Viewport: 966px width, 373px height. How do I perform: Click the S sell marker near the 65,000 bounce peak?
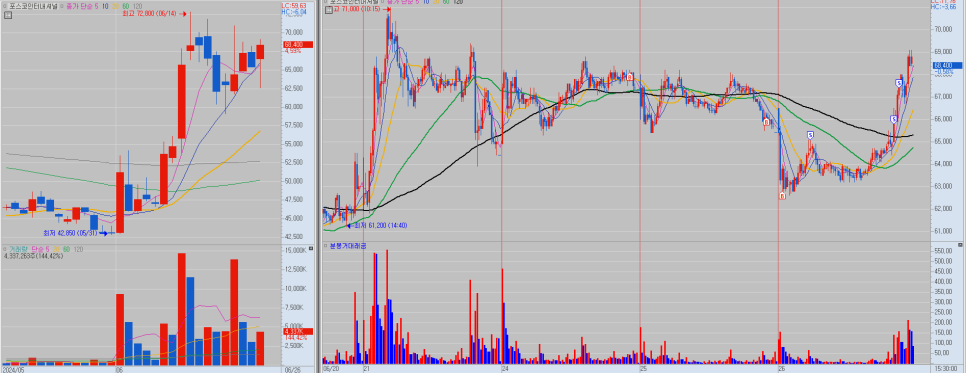pos(810,135)
